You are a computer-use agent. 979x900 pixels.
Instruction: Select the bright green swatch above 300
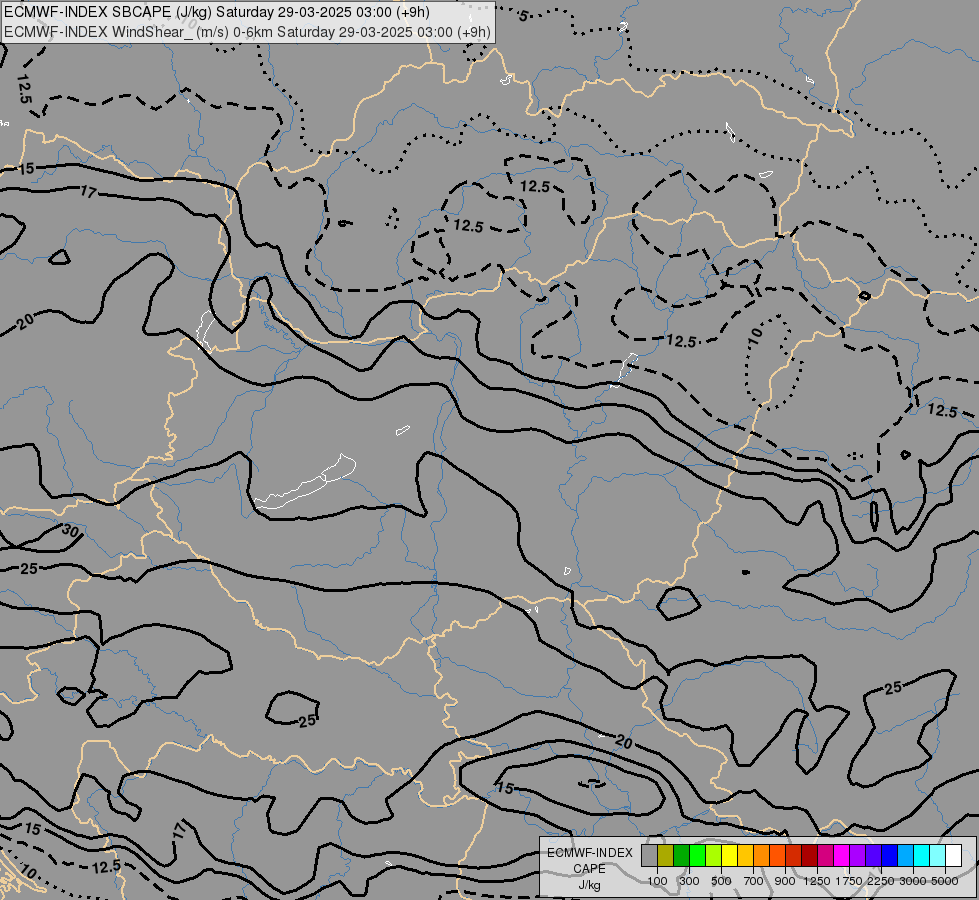click(x=697, y=855)
